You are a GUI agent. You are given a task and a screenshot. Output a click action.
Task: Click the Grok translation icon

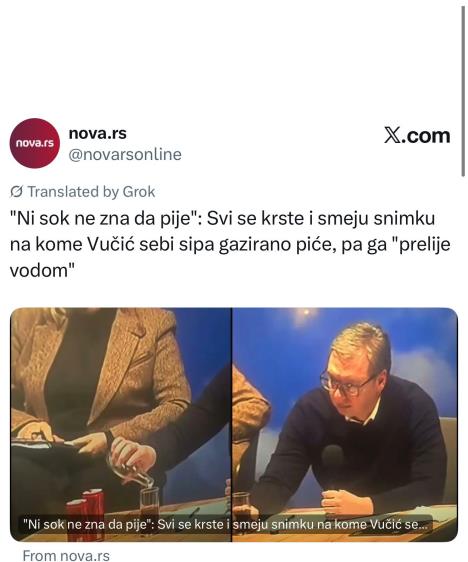click(x=16, y=192)
